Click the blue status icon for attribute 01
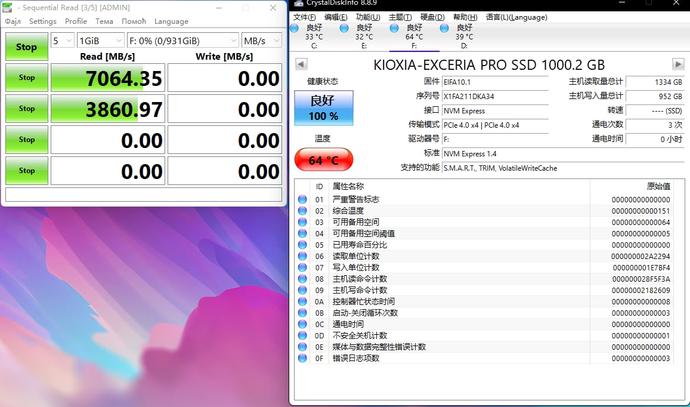The height and width of the screenshot is (407, 690). click(302, 199)
